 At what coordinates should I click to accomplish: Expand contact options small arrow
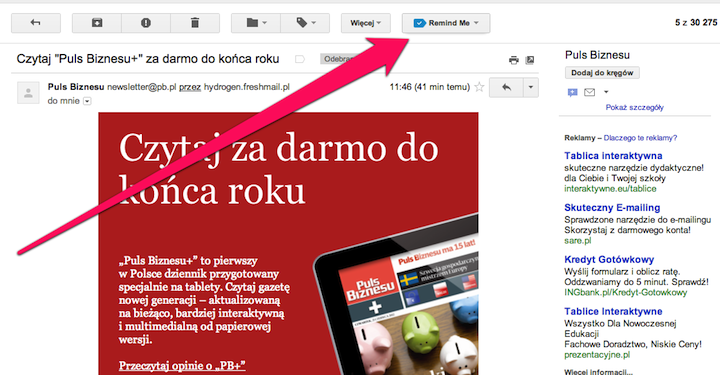click(x=606, y=92)
